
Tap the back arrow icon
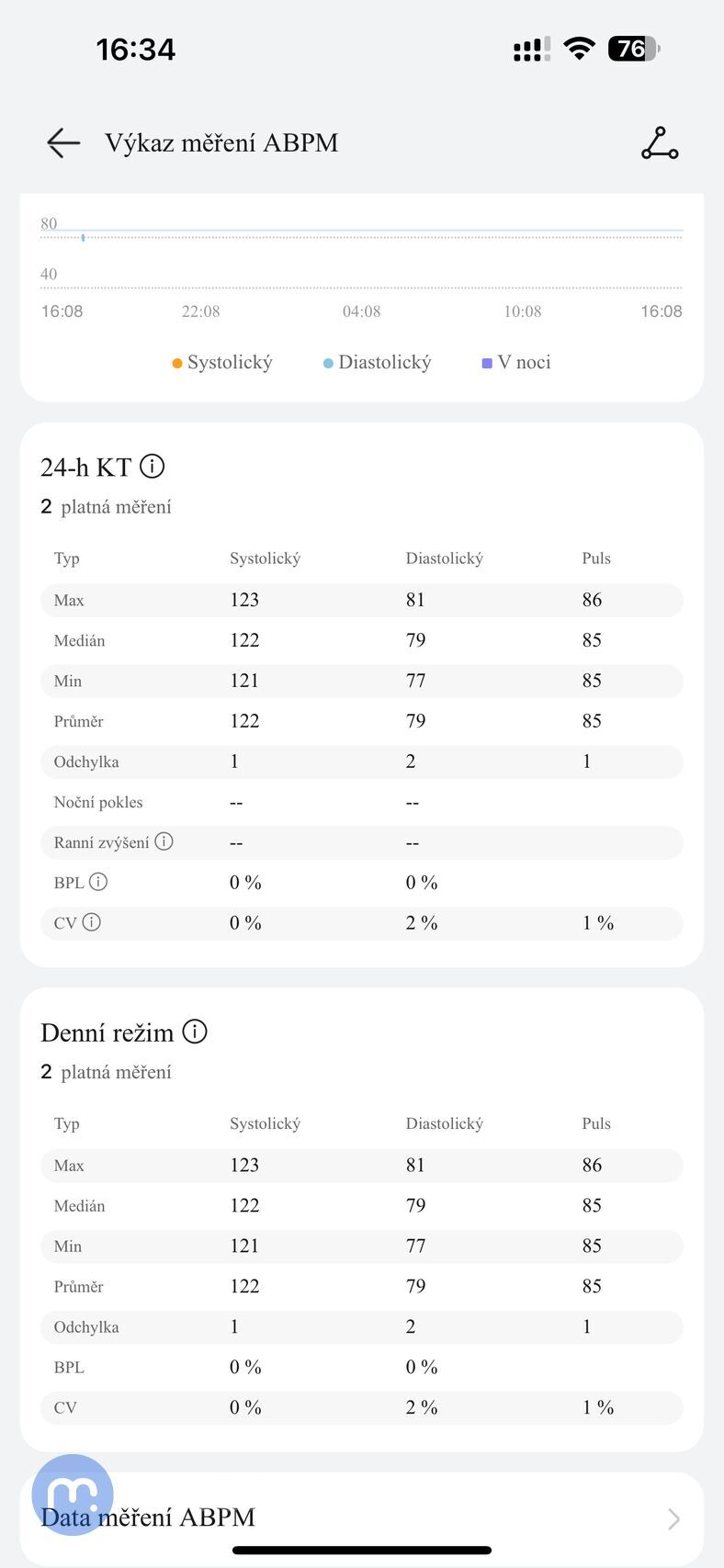pos(63,142)
